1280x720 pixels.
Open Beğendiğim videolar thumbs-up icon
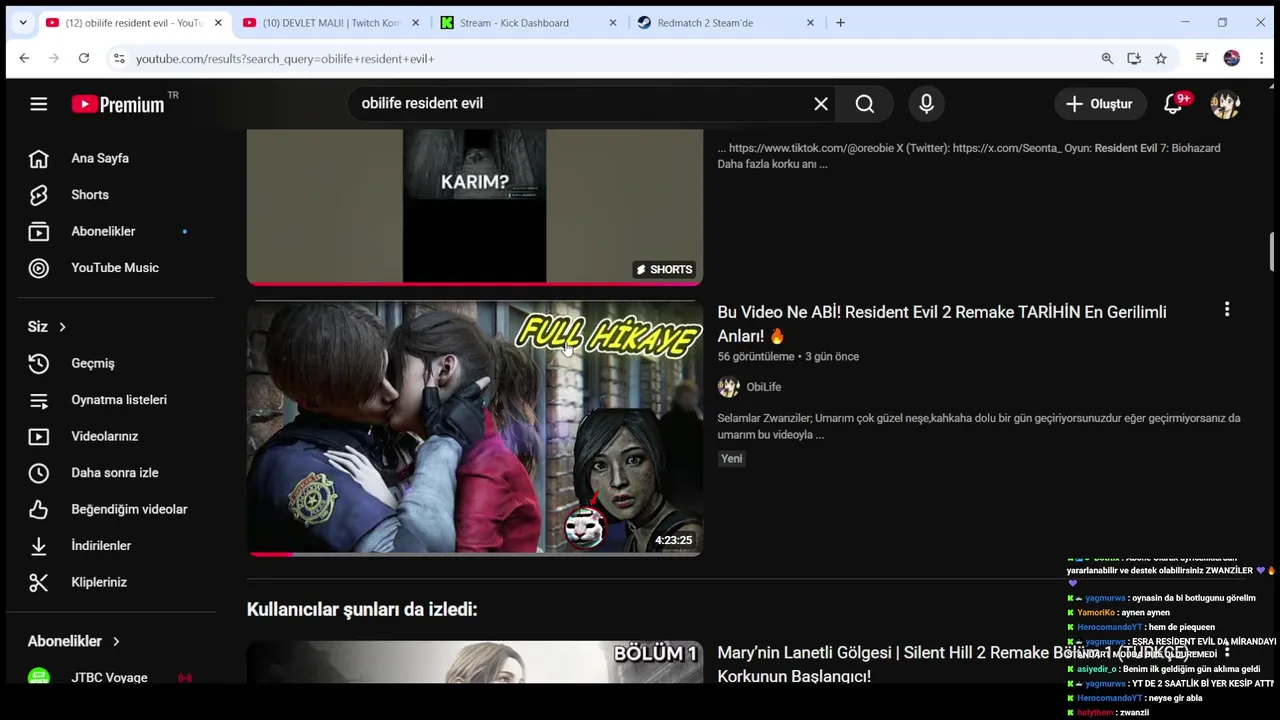(38, 509)
